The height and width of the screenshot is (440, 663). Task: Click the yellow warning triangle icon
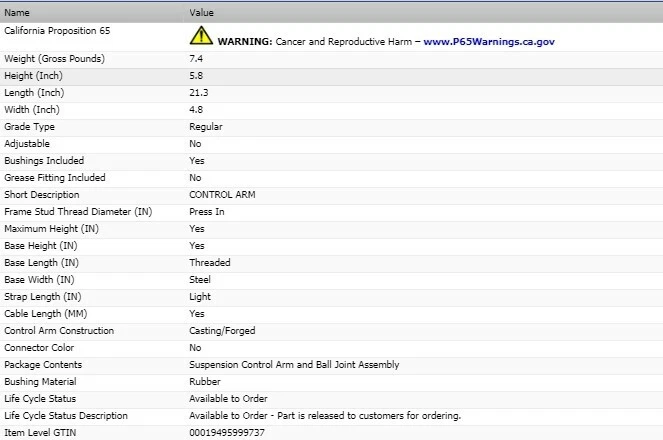pos(201,37)
